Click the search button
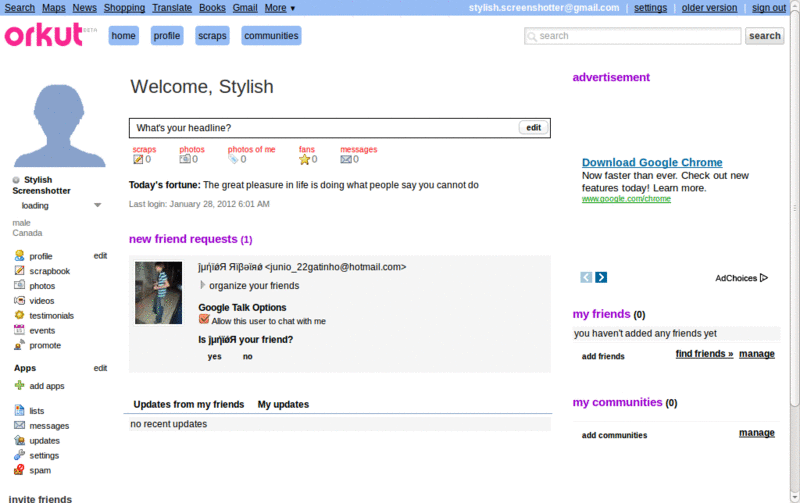800x503 pixels. [x=764, y=36]
